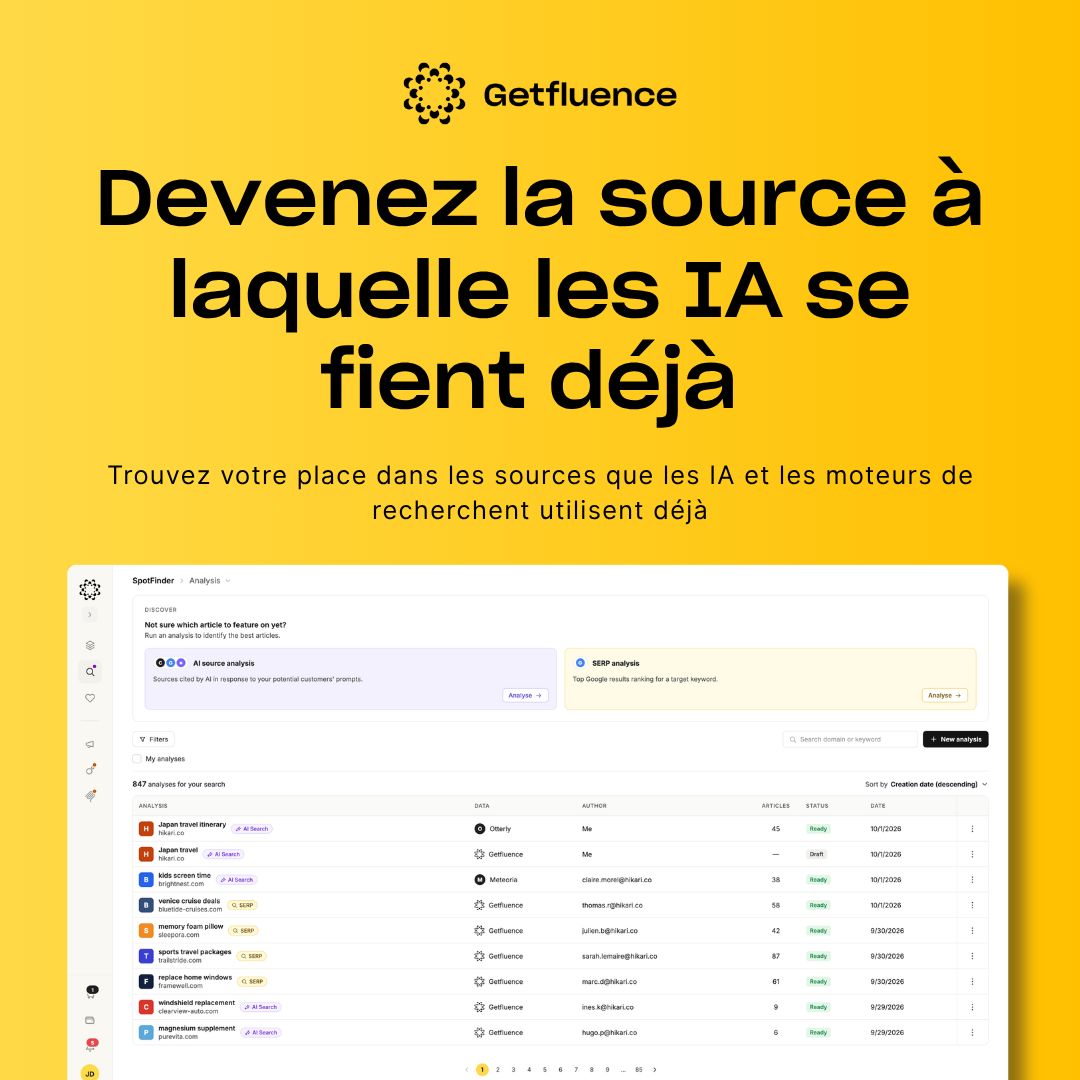Click the STATUS column header
This screenshot has height=1080, width=1080.
(x=817, y=806)
